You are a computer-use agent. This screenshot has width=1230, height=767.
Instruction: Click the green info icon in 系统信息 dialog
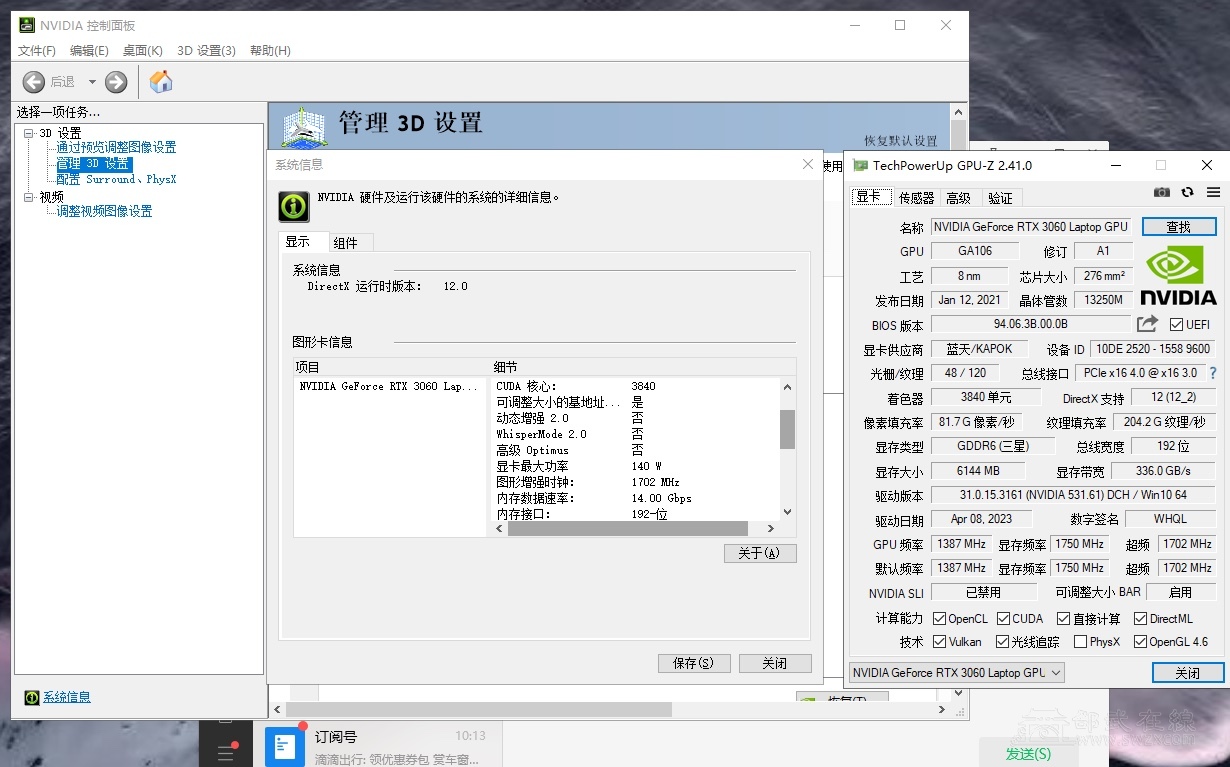pyautogui.click(x=294, y=206)
